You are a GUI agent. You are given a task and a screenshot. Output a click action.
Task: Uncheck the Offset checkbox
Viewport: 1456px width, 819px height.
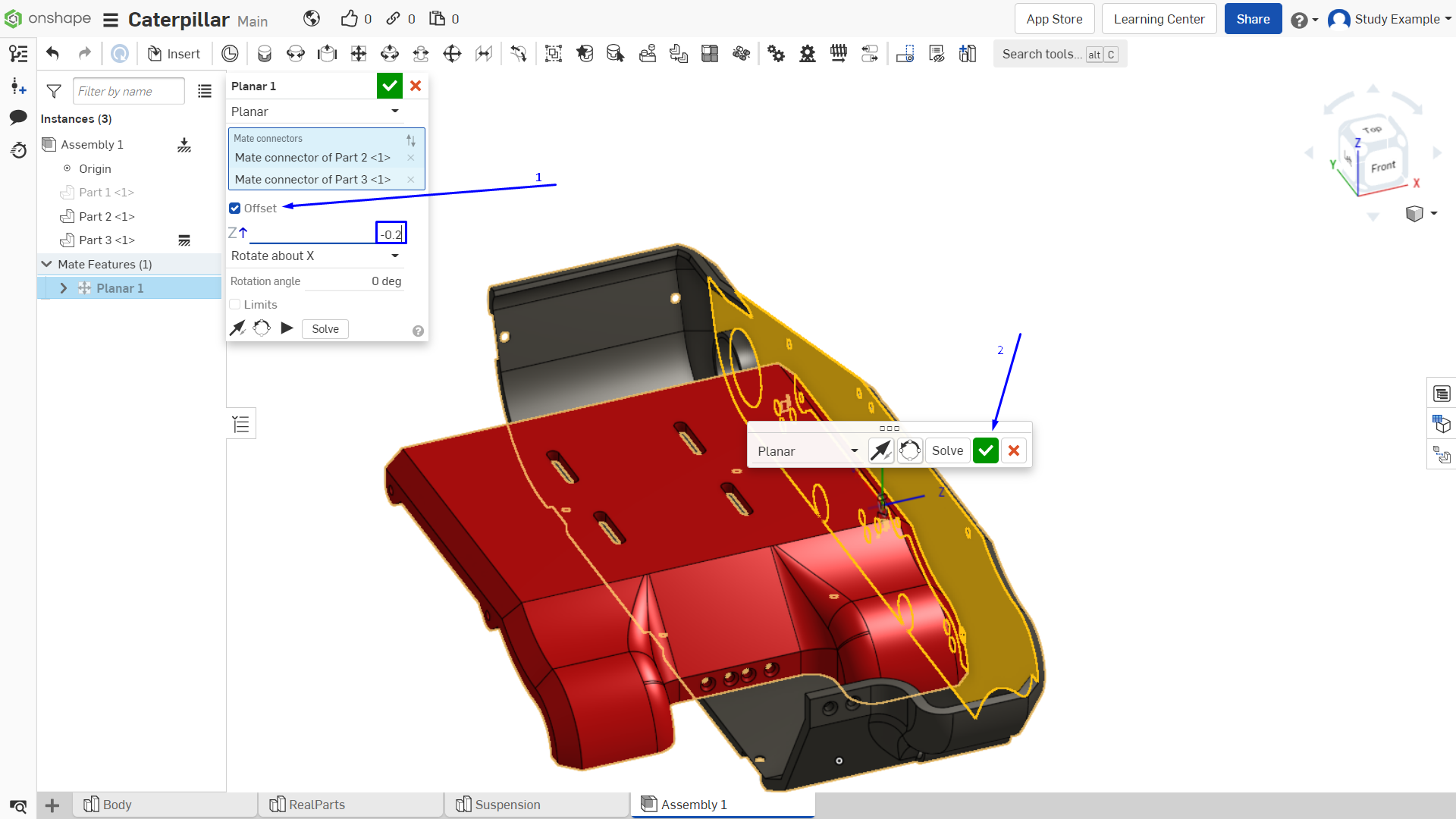click(235, 209)
